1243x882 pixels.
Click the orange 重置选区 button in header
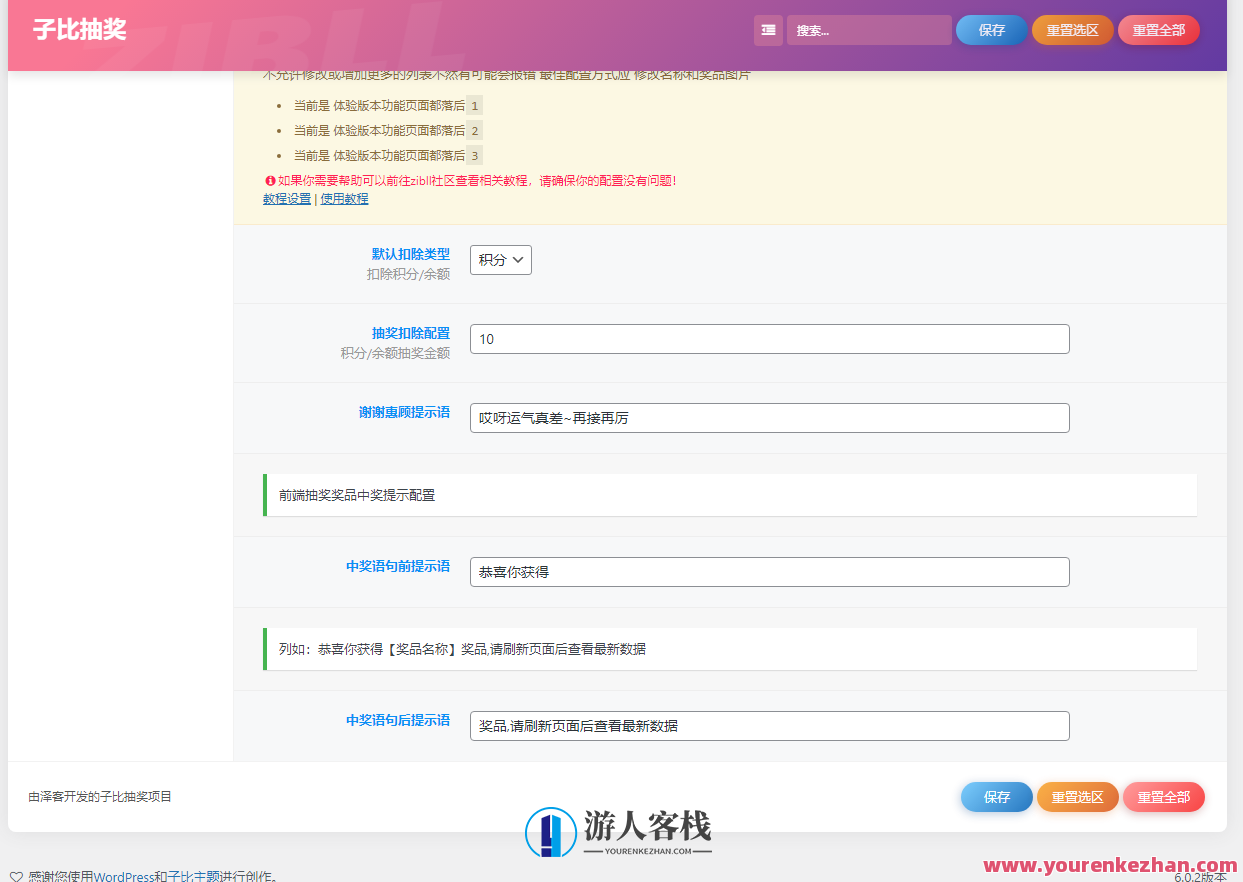click(x=1072, y=30)
